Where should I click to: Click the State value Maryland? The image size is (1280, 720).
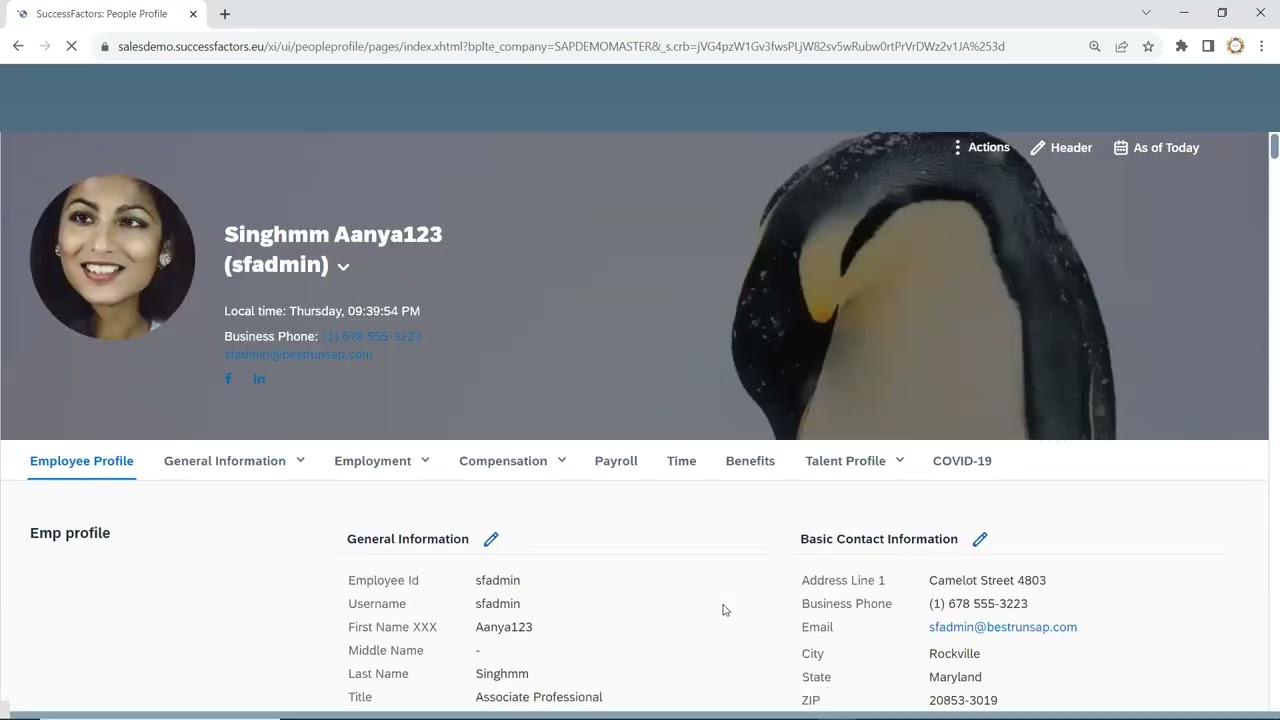click(955, 677)
